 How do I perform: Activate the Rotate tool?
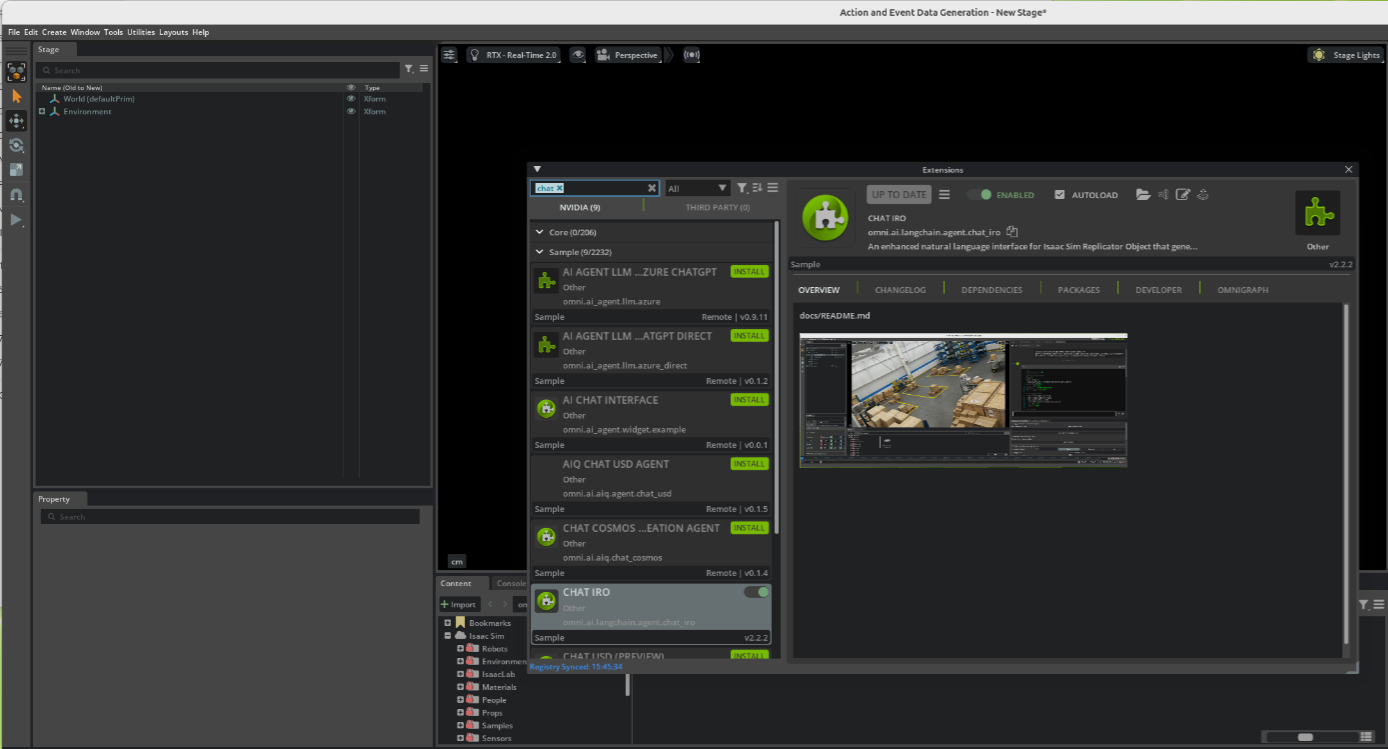point(15,145)
